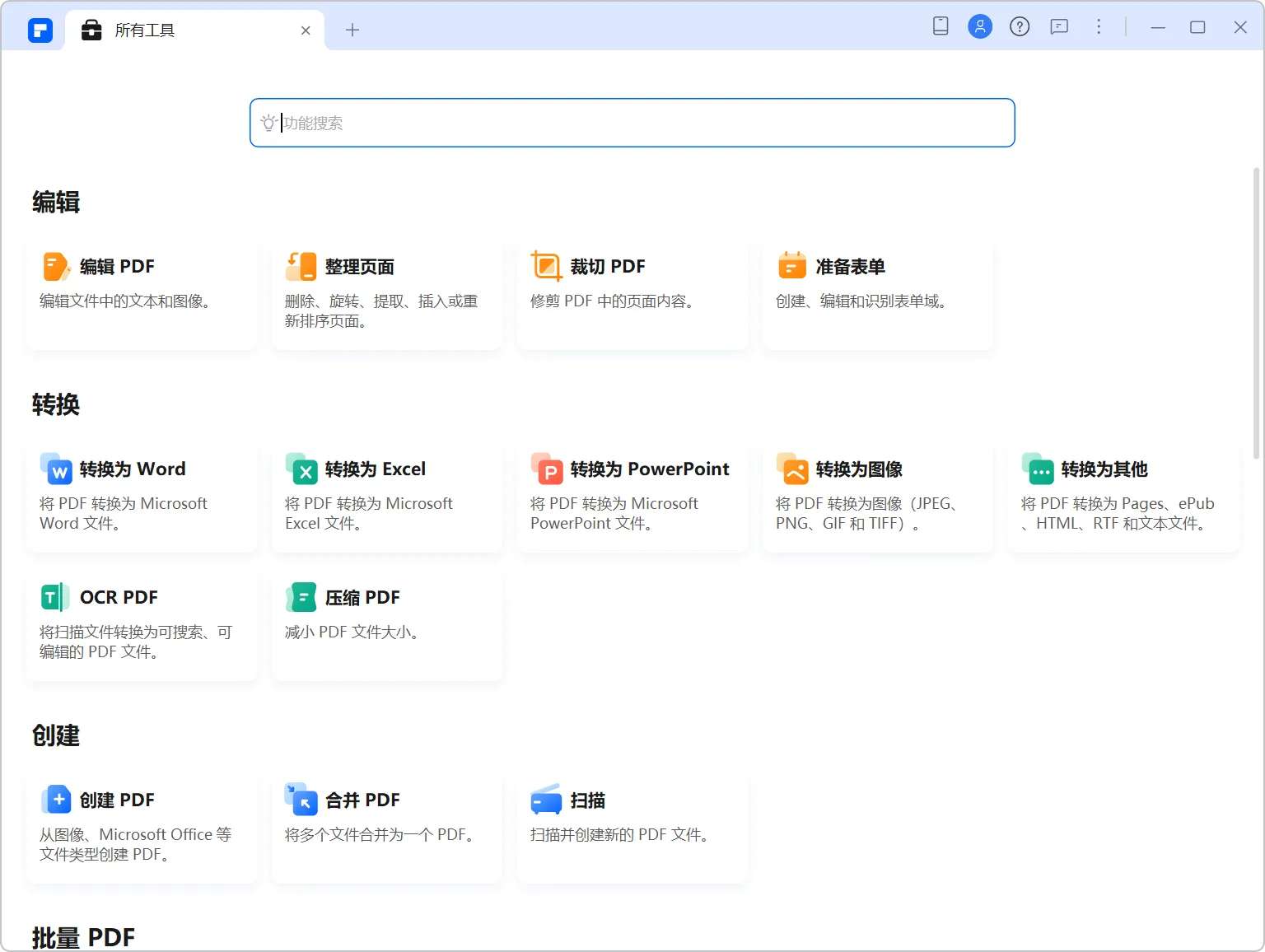Open the 整理页面 card title

pos(360,267)
